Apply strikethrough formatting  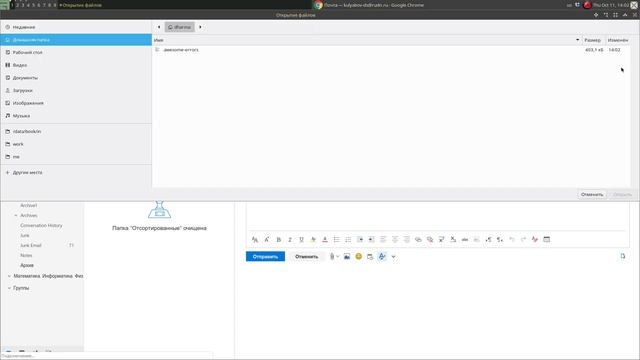464,240
